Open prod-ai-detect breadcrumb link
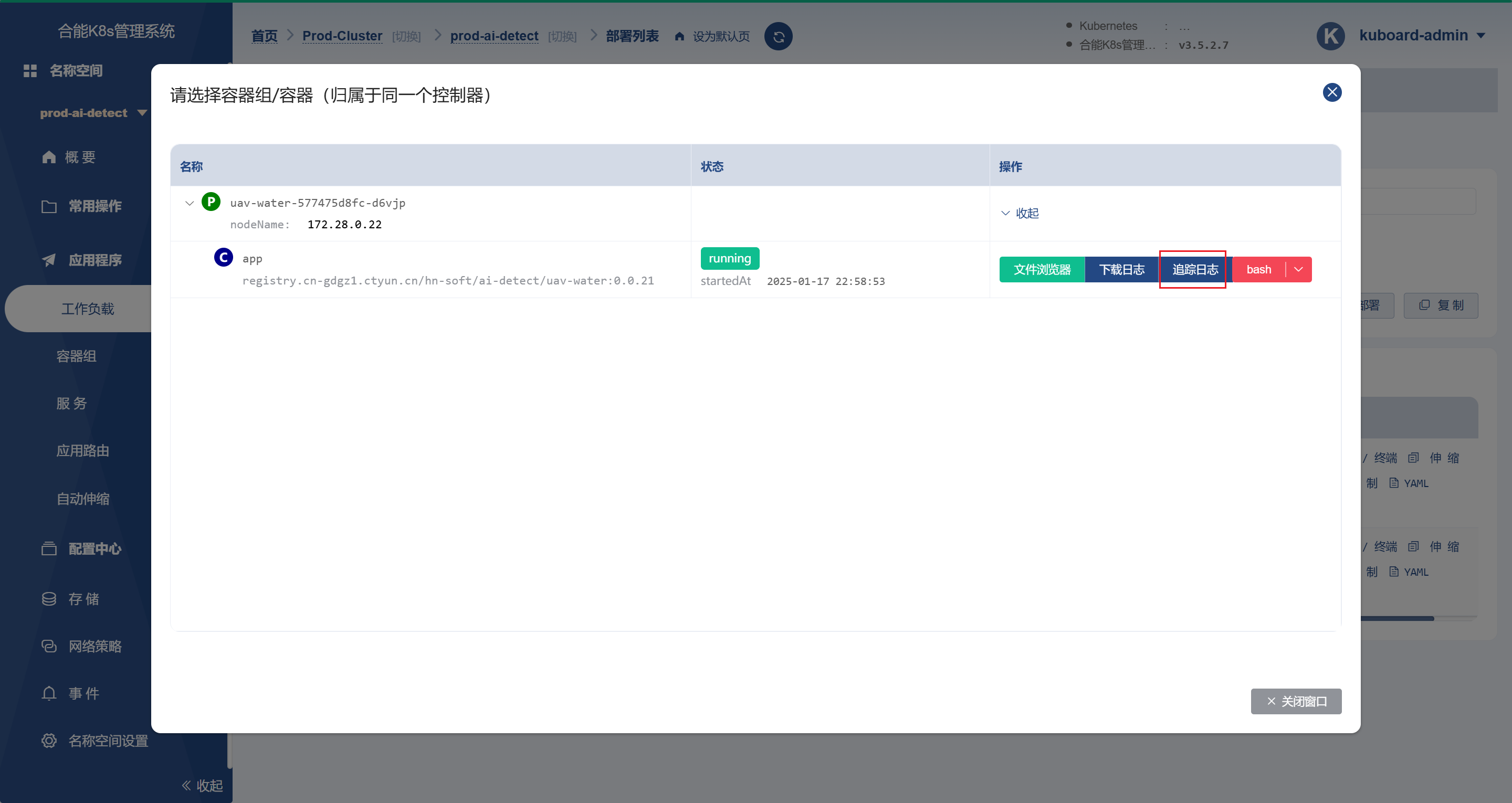The width and height of the screenshot is (1512, 803). point(494,36)
